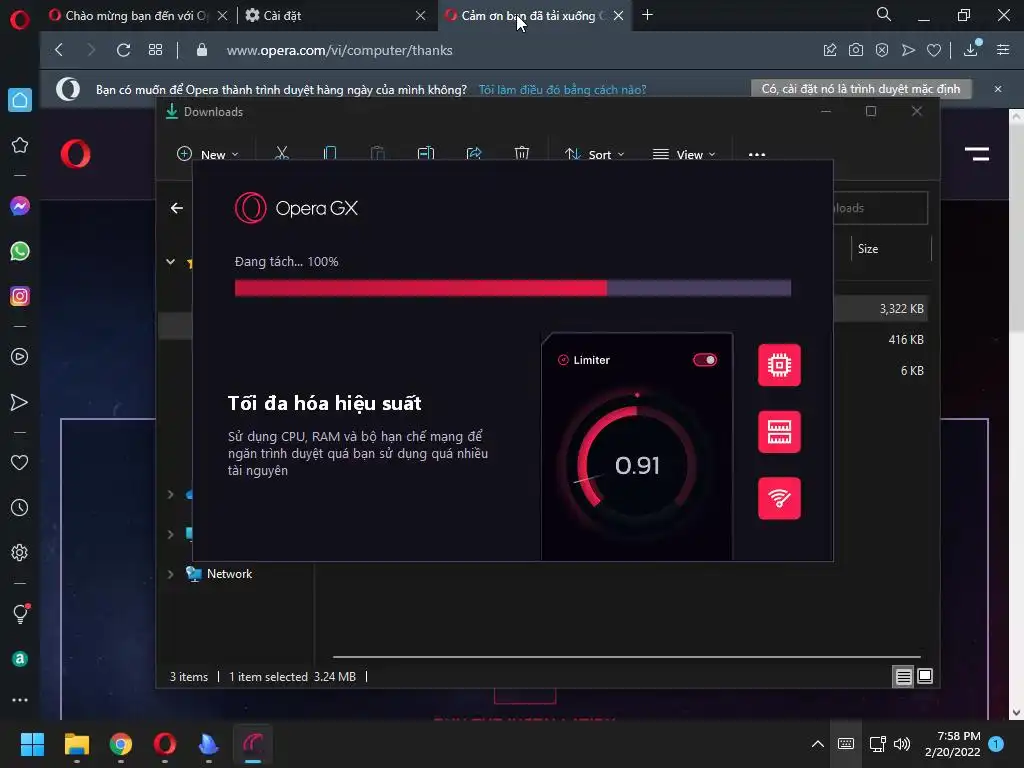
Task: Click the Explorer back arrow
Action: 176,208
